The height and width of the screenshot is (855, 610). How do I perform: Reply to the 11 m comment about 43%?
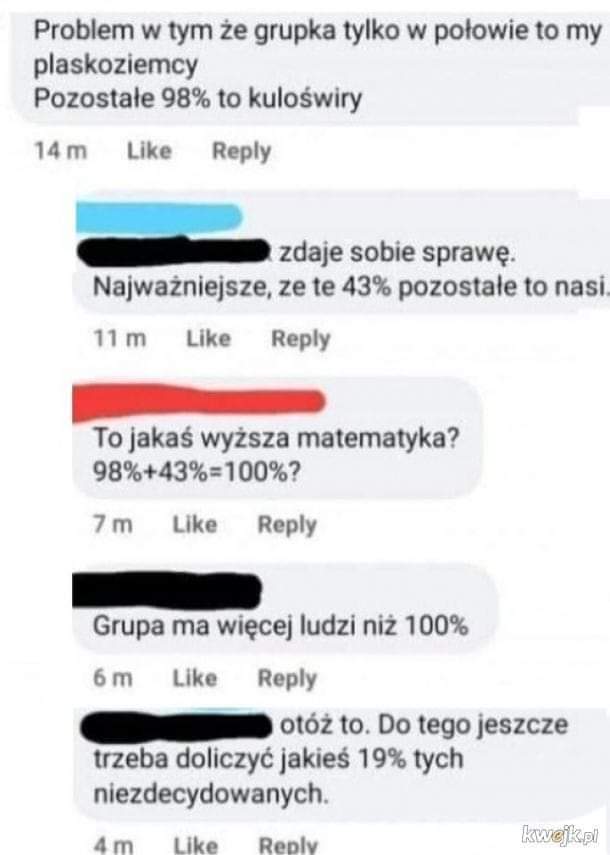[x=301, y=339]
